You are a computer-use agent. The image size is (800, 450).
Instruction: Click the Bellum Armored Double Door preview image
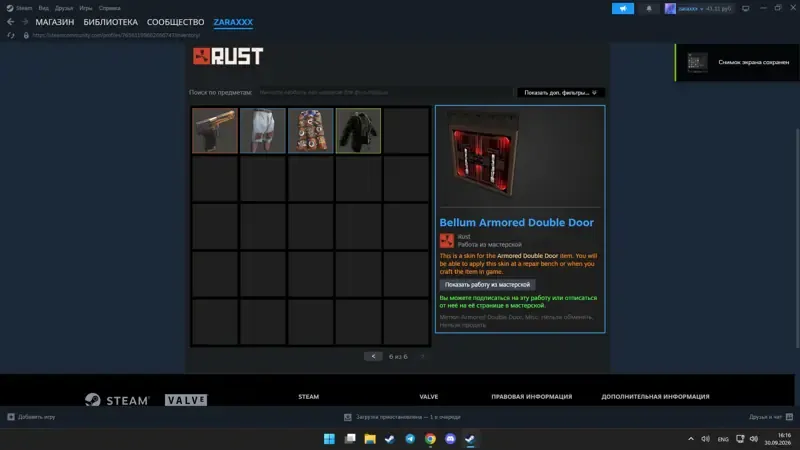click(x=483, y=156)
